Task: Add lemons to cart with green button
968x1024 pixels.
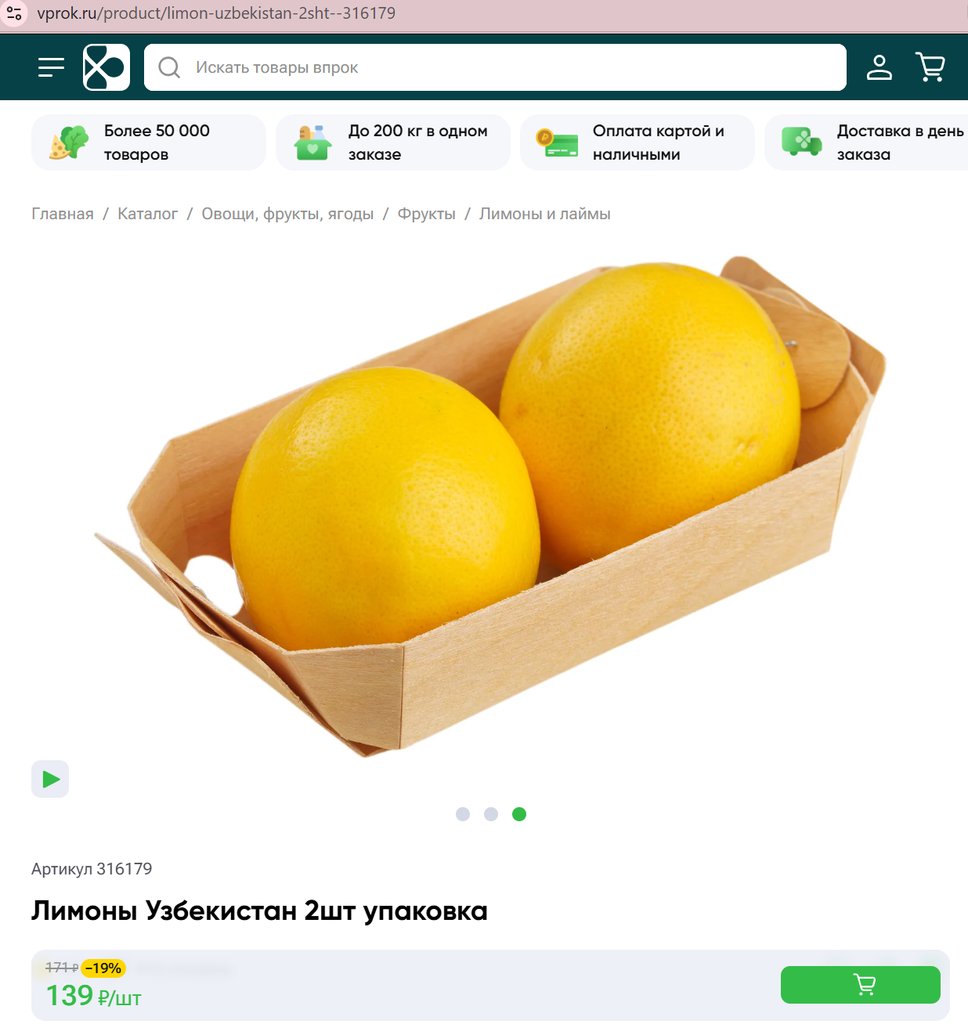Action: [860, 984]
